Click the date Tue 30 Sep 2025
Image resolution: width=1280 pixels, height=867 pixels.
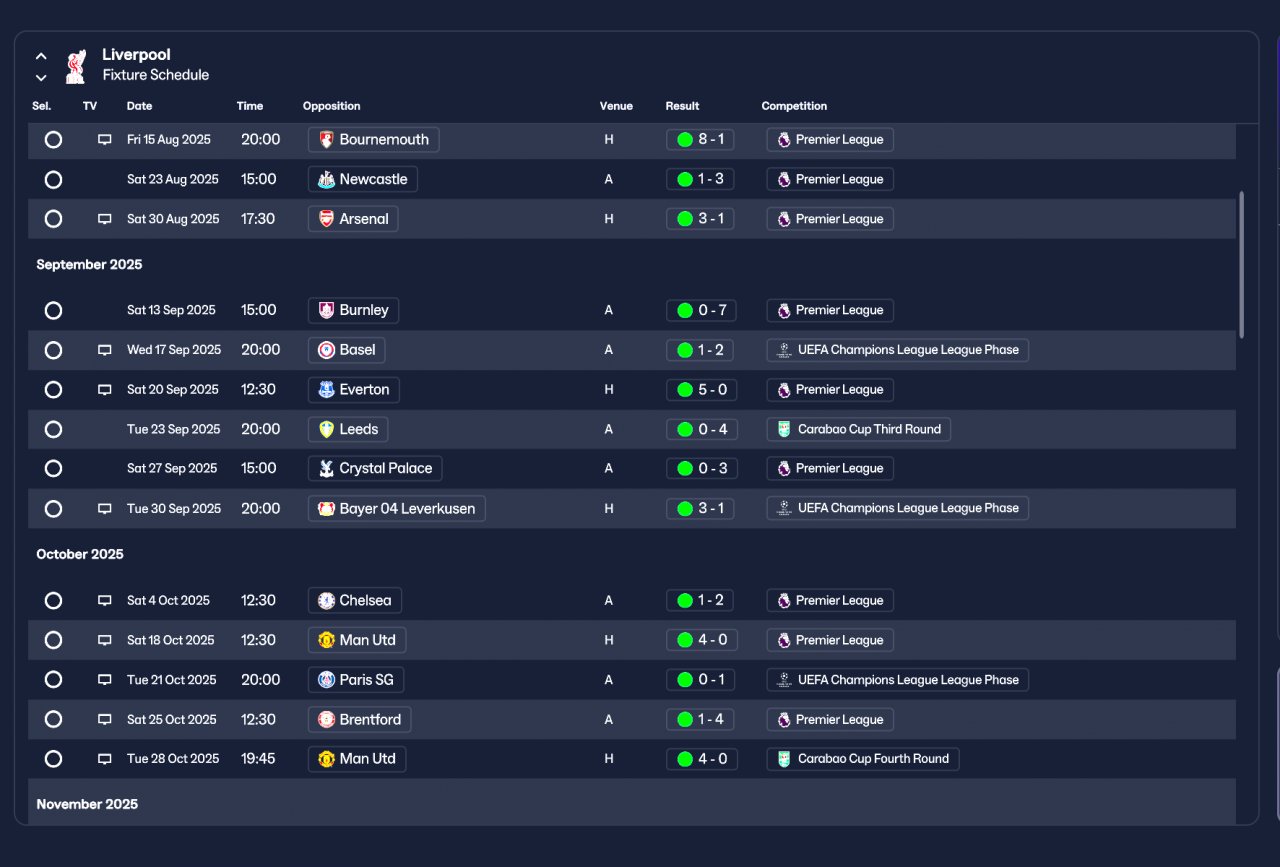[174, 509]
